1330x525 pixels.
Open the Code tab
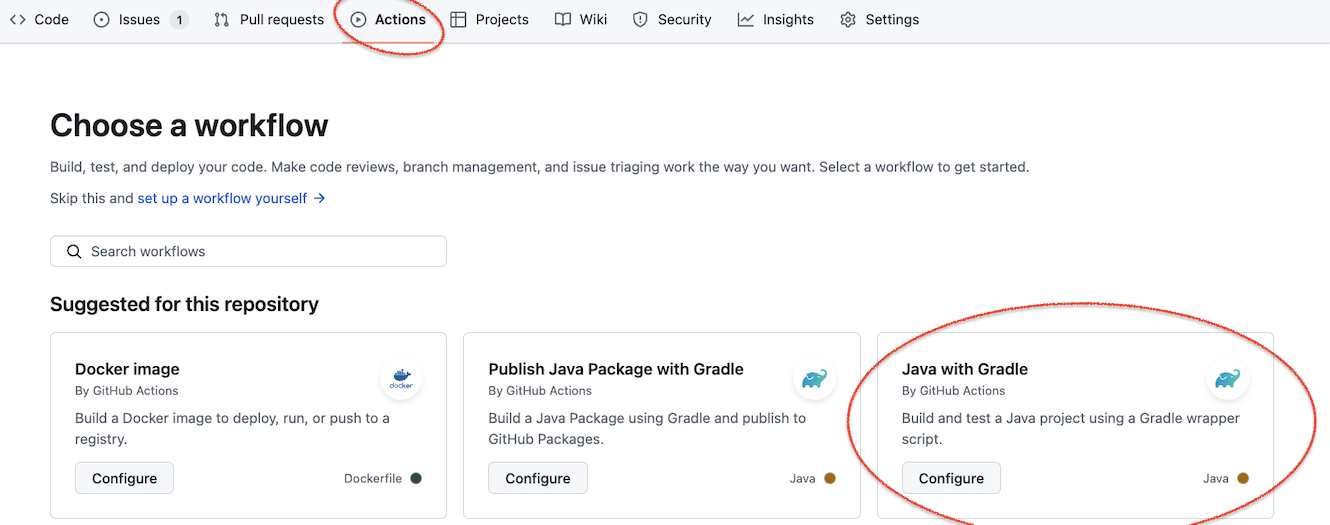click(x=39, y=19)
